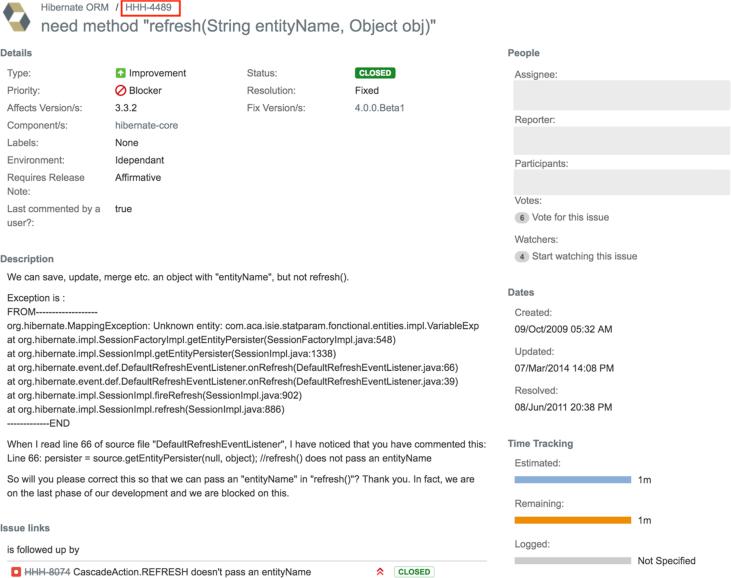Click the blue Estimated time progress bar

coord(572,480)
